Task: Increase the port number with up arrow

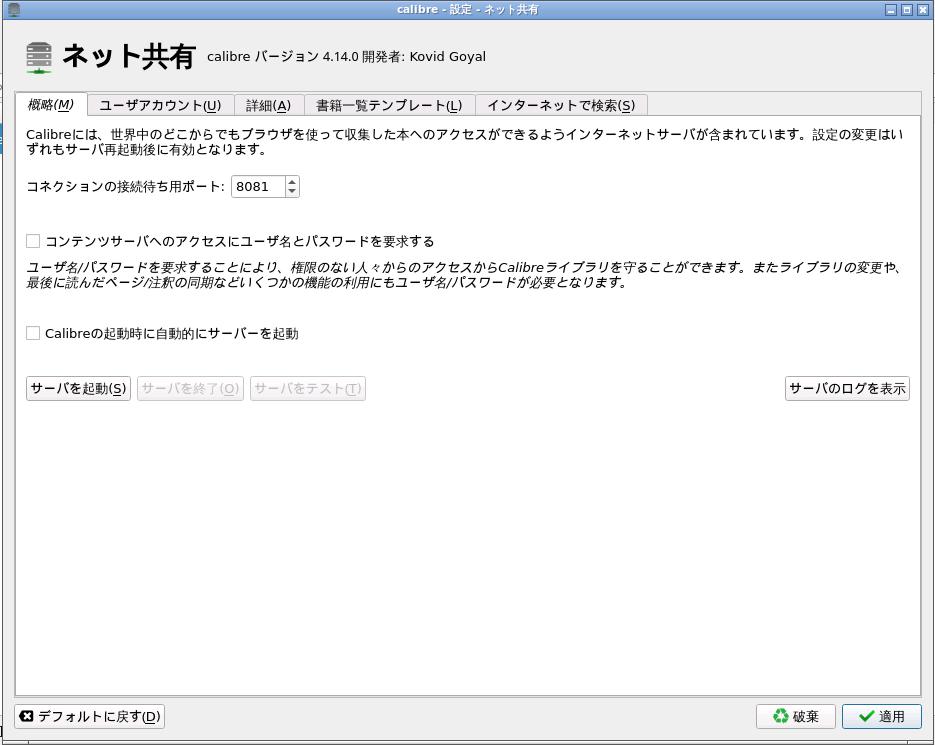Action: (x=292, y=182)
